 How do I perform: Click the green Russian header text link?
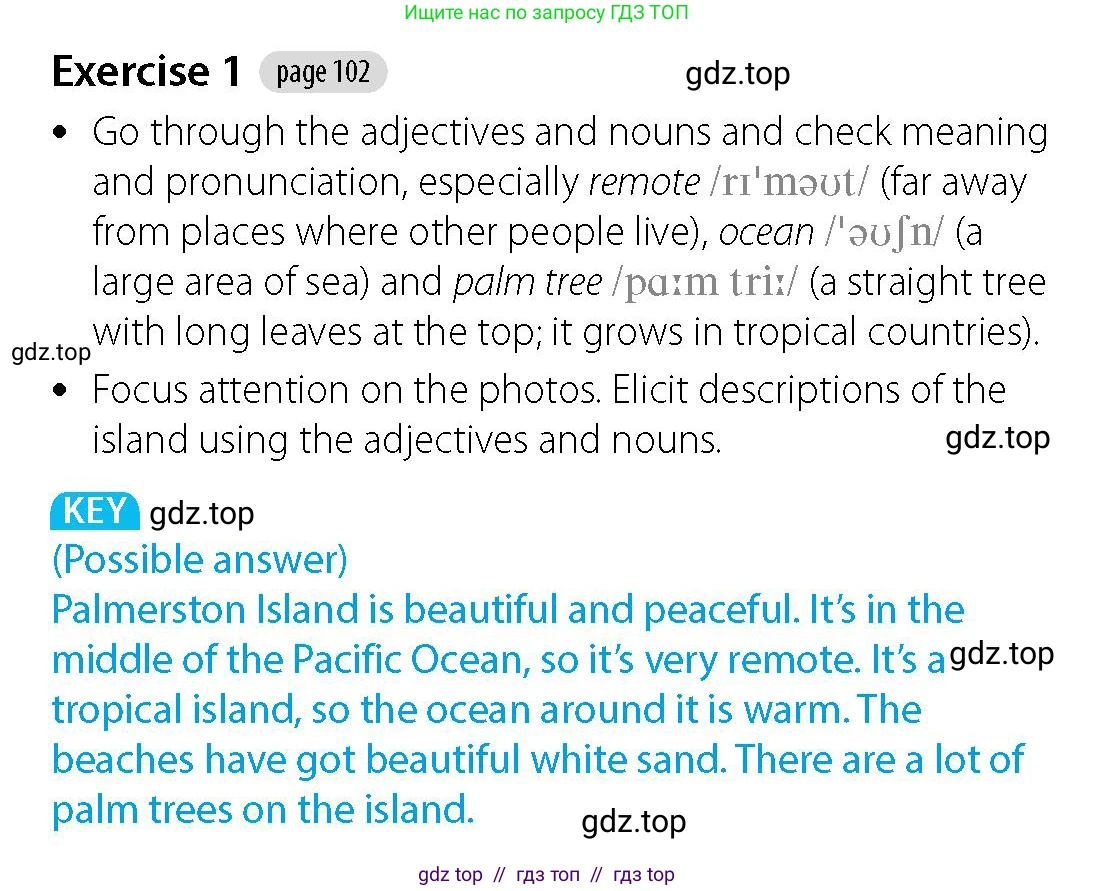(x=546, y=13)
